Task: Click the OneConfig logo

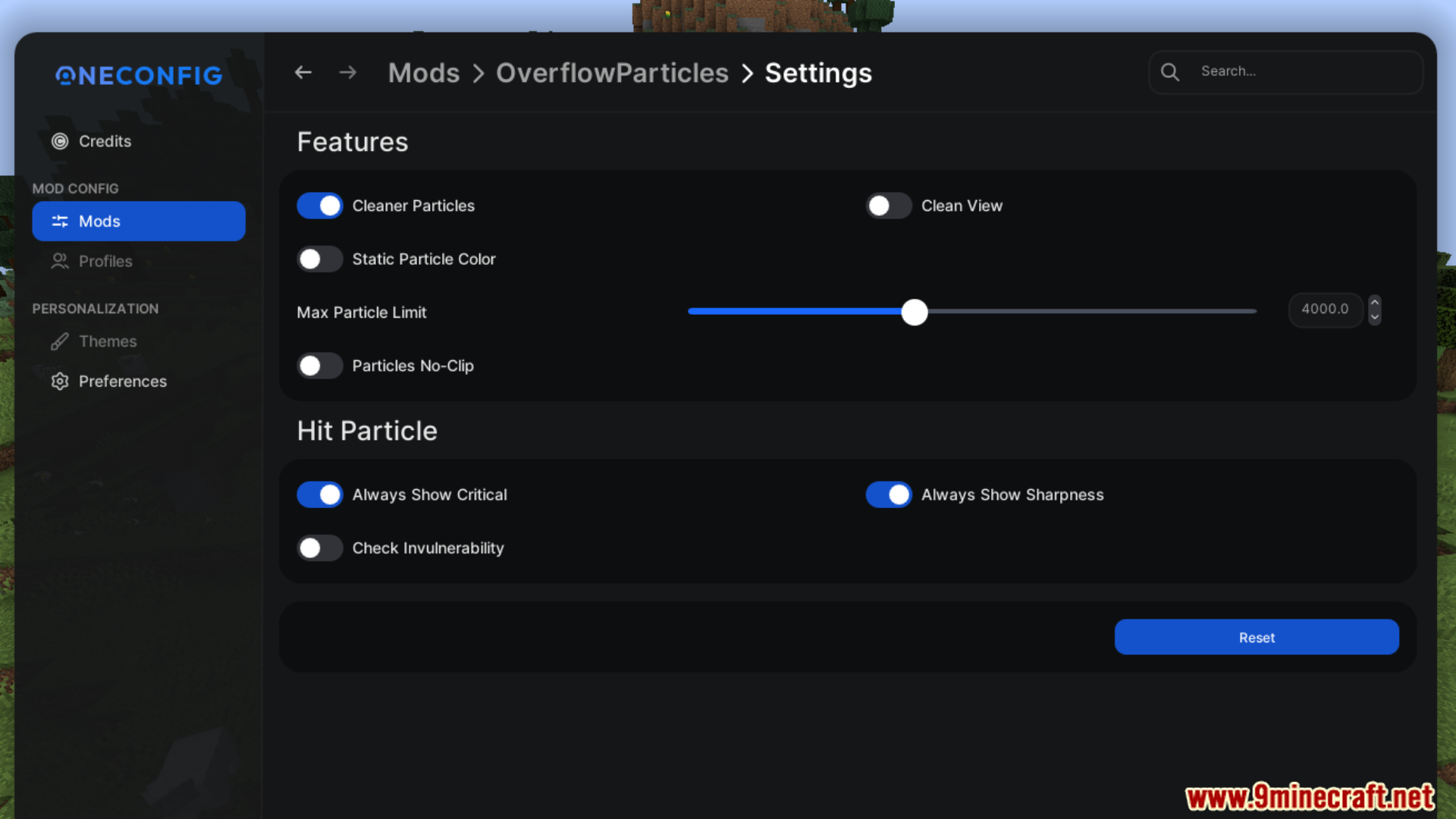Action: click(x=140, y=75)
